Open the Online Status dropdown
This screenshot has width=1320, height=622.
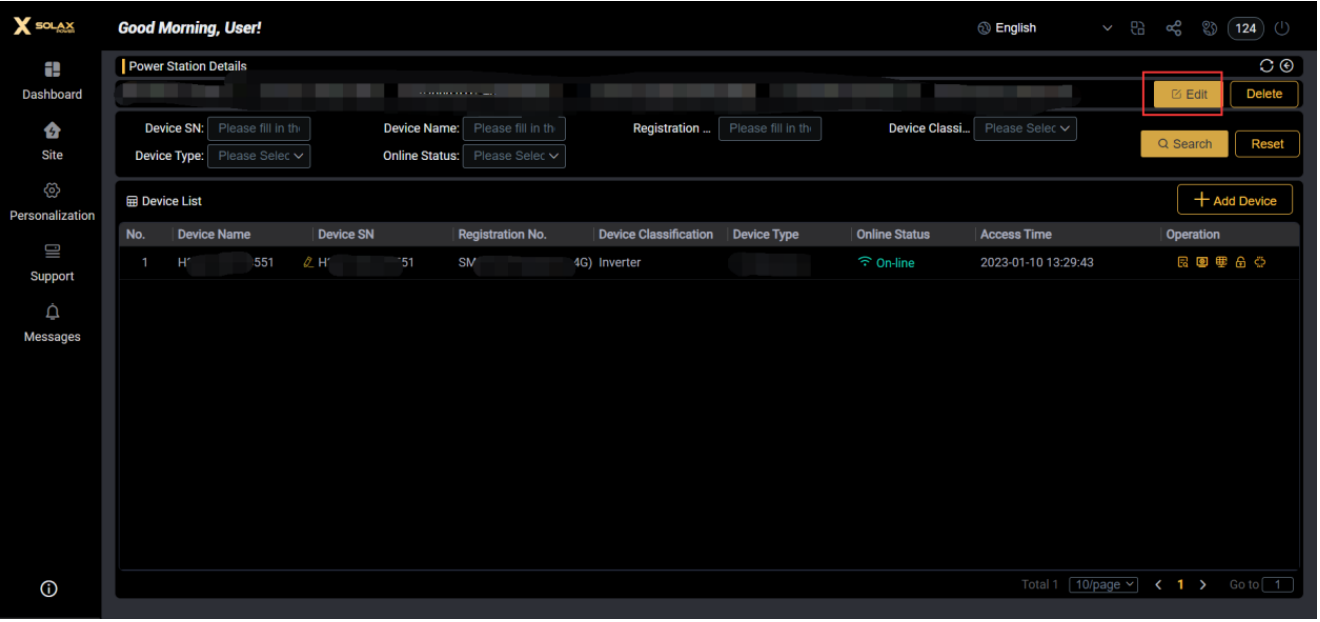tap(514, 156)
